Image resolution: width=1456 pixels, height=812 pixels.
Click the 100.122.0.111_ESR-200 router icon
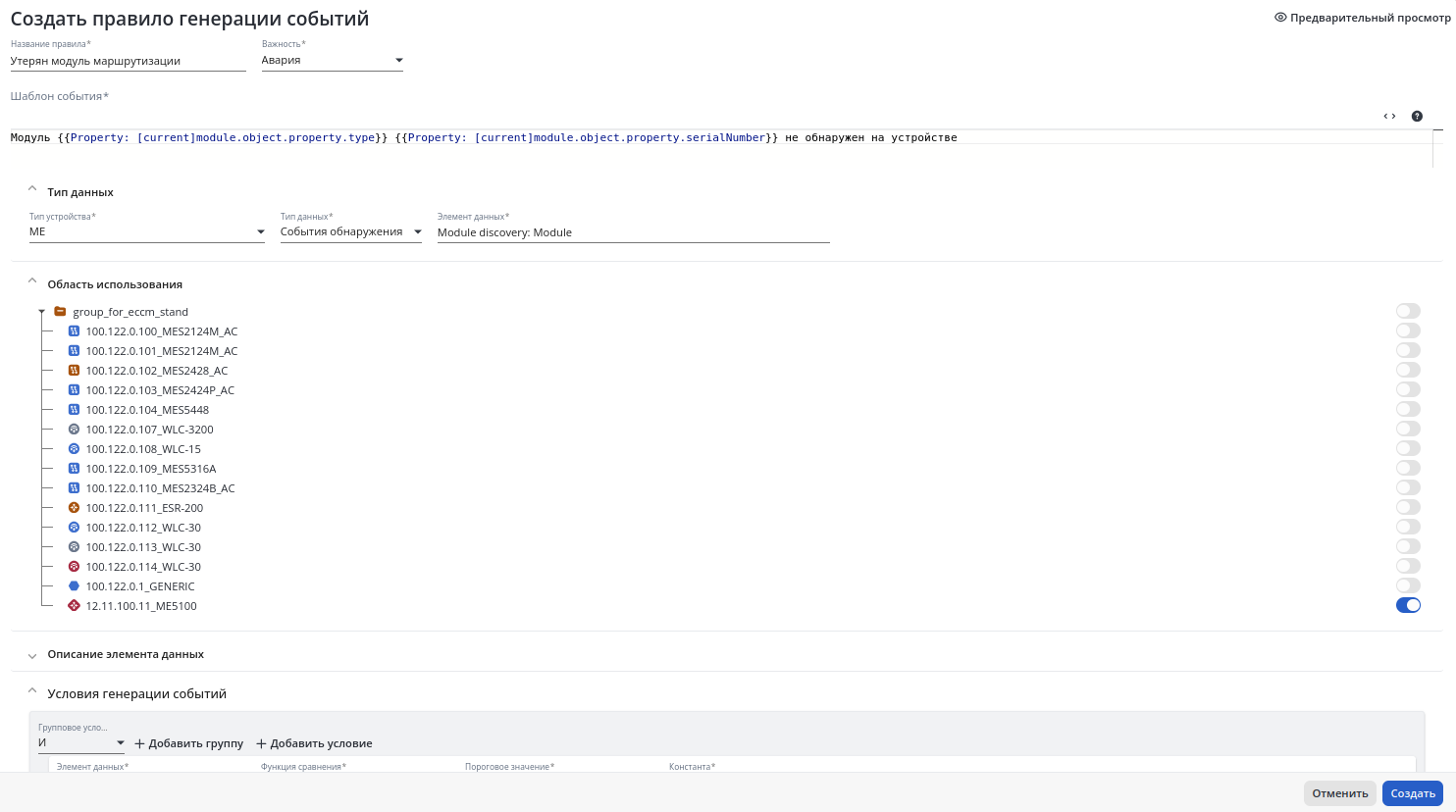tap(74, 507)
